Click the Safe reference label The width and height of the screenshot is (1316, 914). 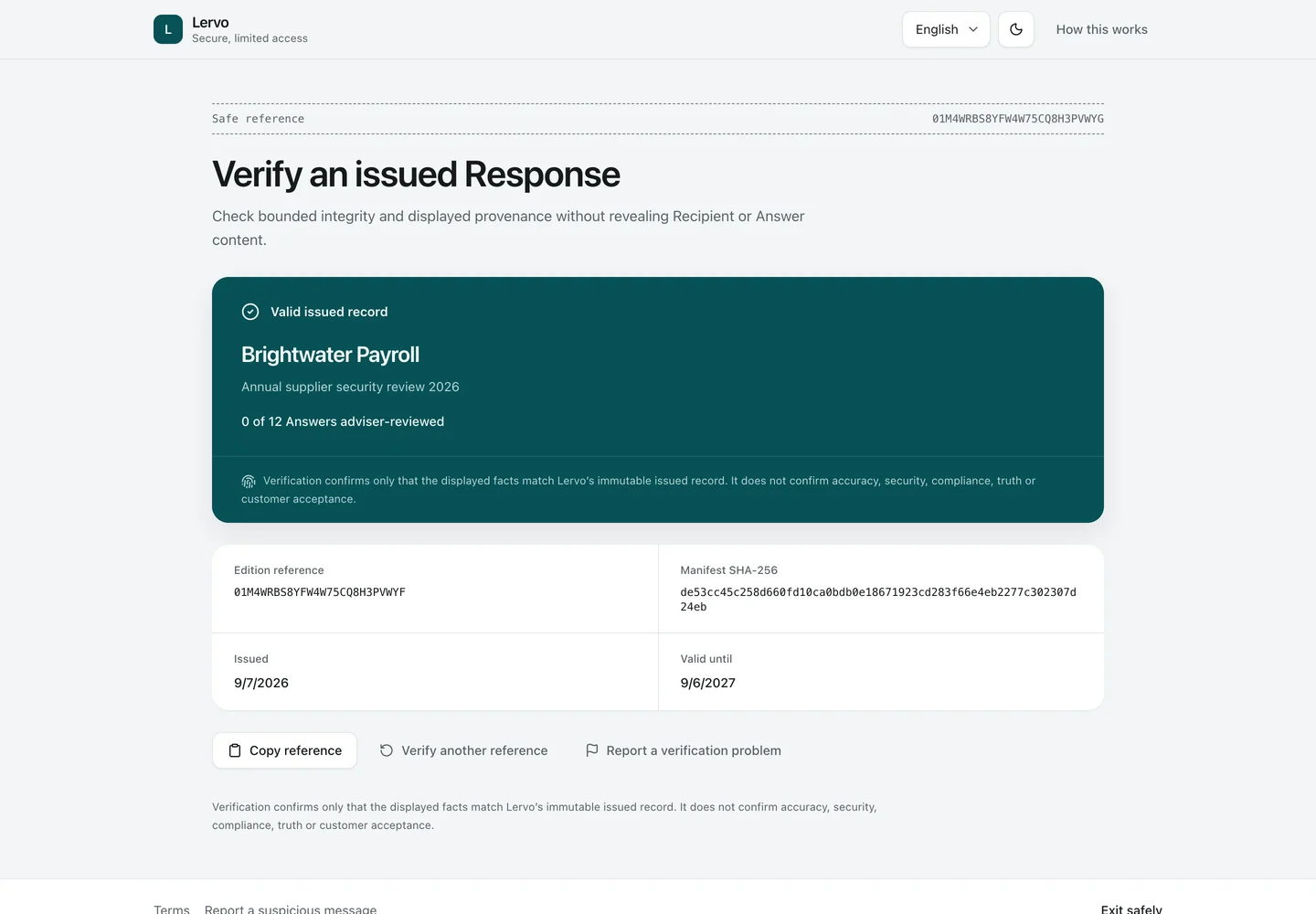(259, 119)
